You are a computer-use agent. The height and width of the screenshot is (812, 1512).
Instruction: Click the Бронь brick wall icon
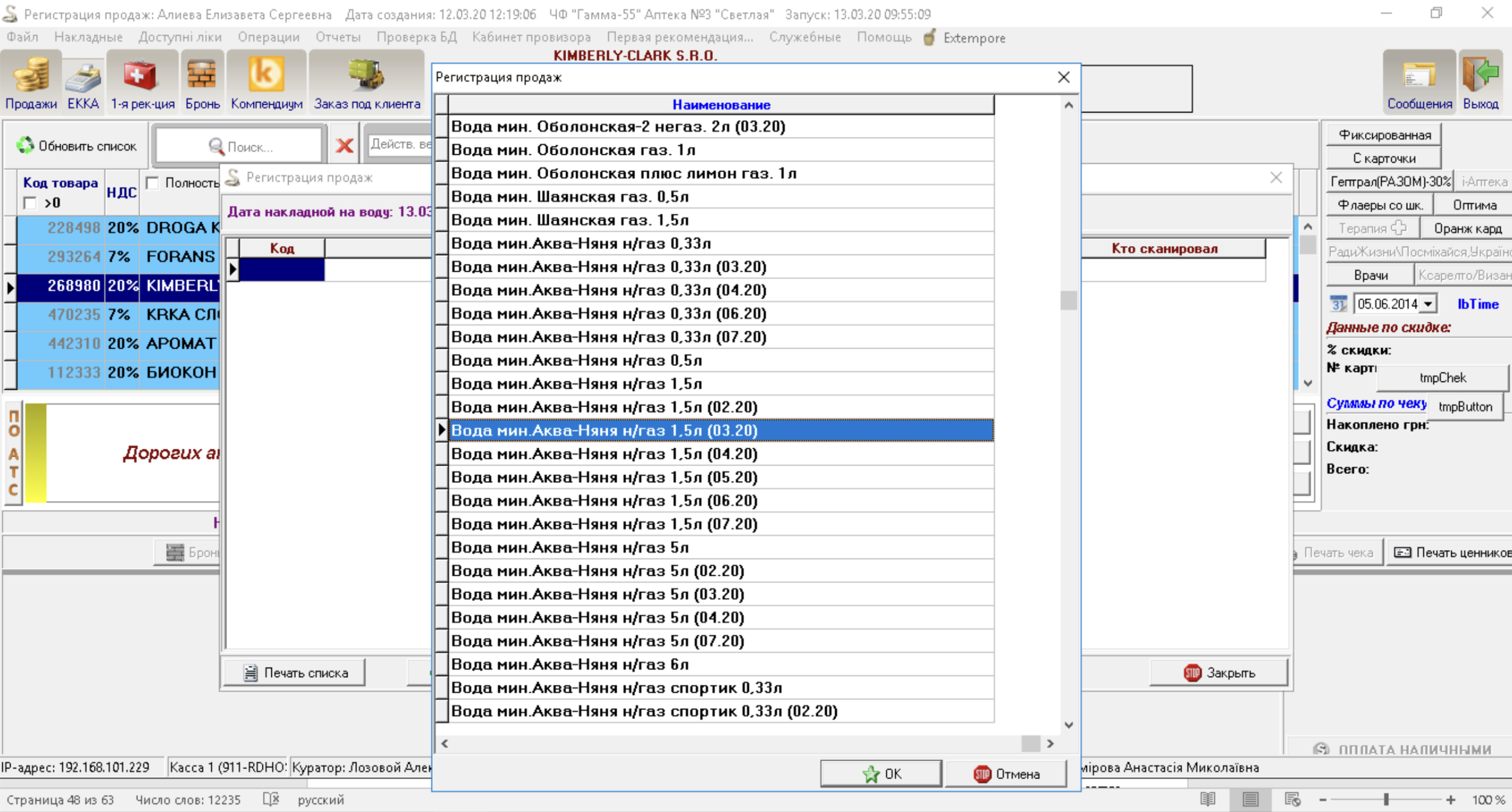coord(202,76)
